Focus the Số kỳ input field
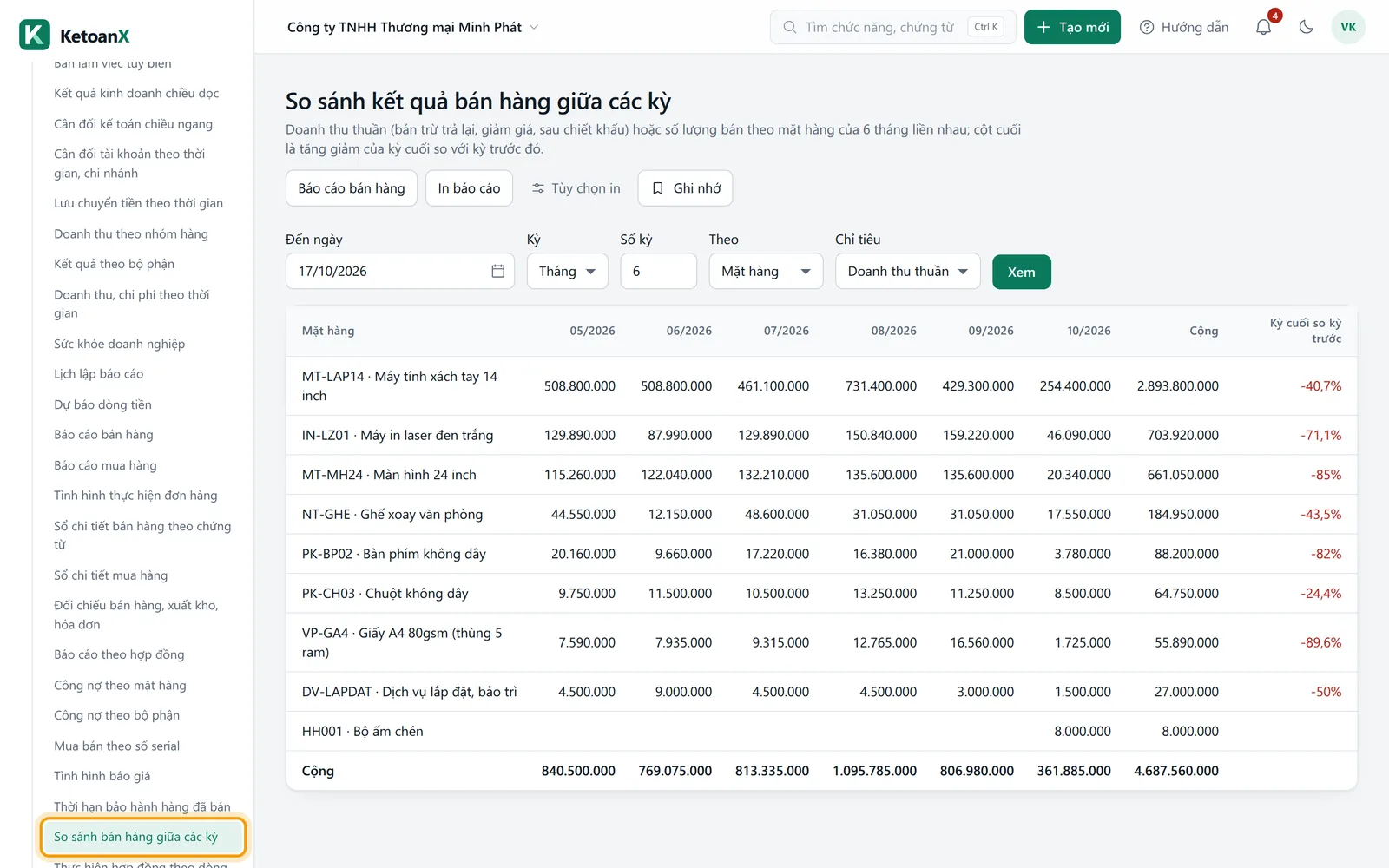 pyautogui.click(x=659, y=271)
